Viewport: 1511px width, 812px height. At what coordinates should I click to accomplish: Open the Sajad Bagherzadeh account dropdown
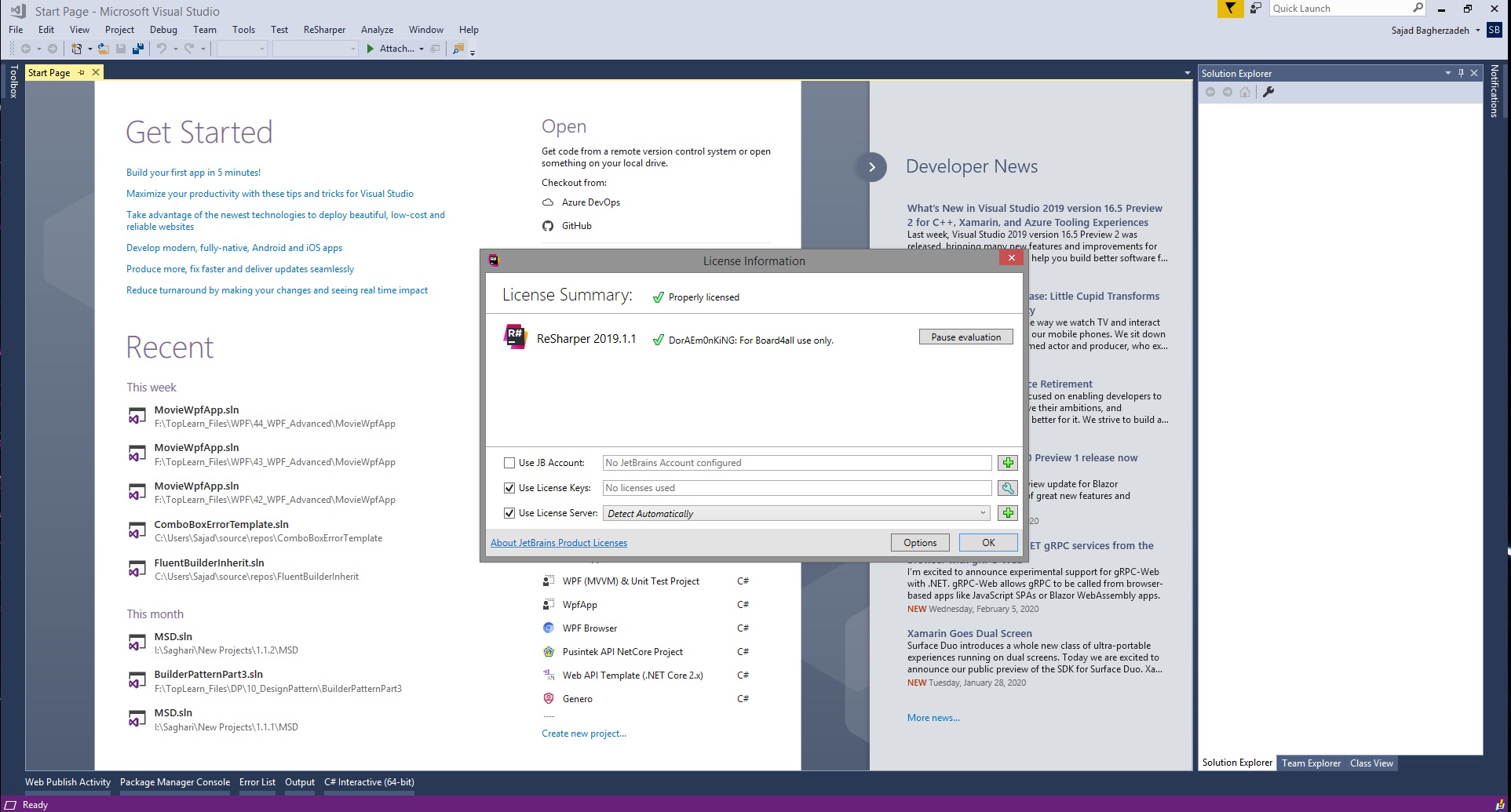tap(1477, 31)
